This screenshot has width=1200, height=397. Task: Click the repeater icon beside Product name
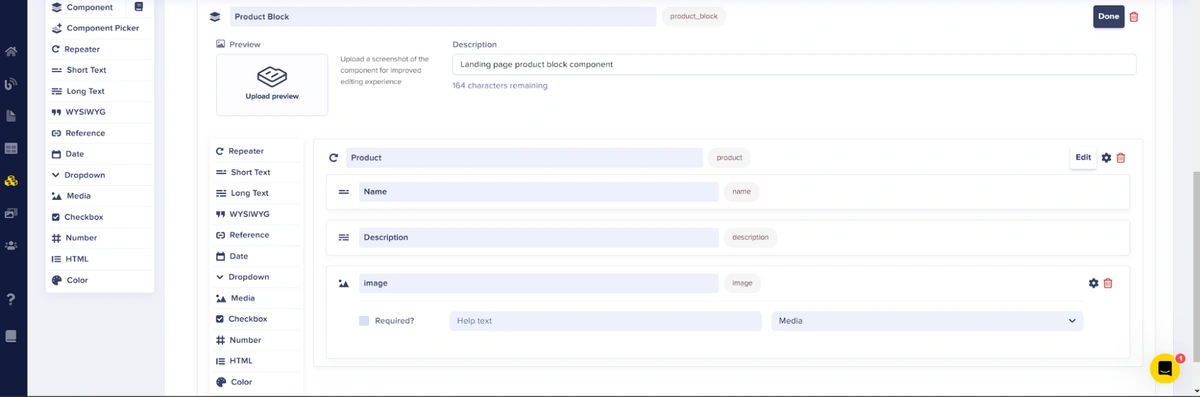point(334,158)
